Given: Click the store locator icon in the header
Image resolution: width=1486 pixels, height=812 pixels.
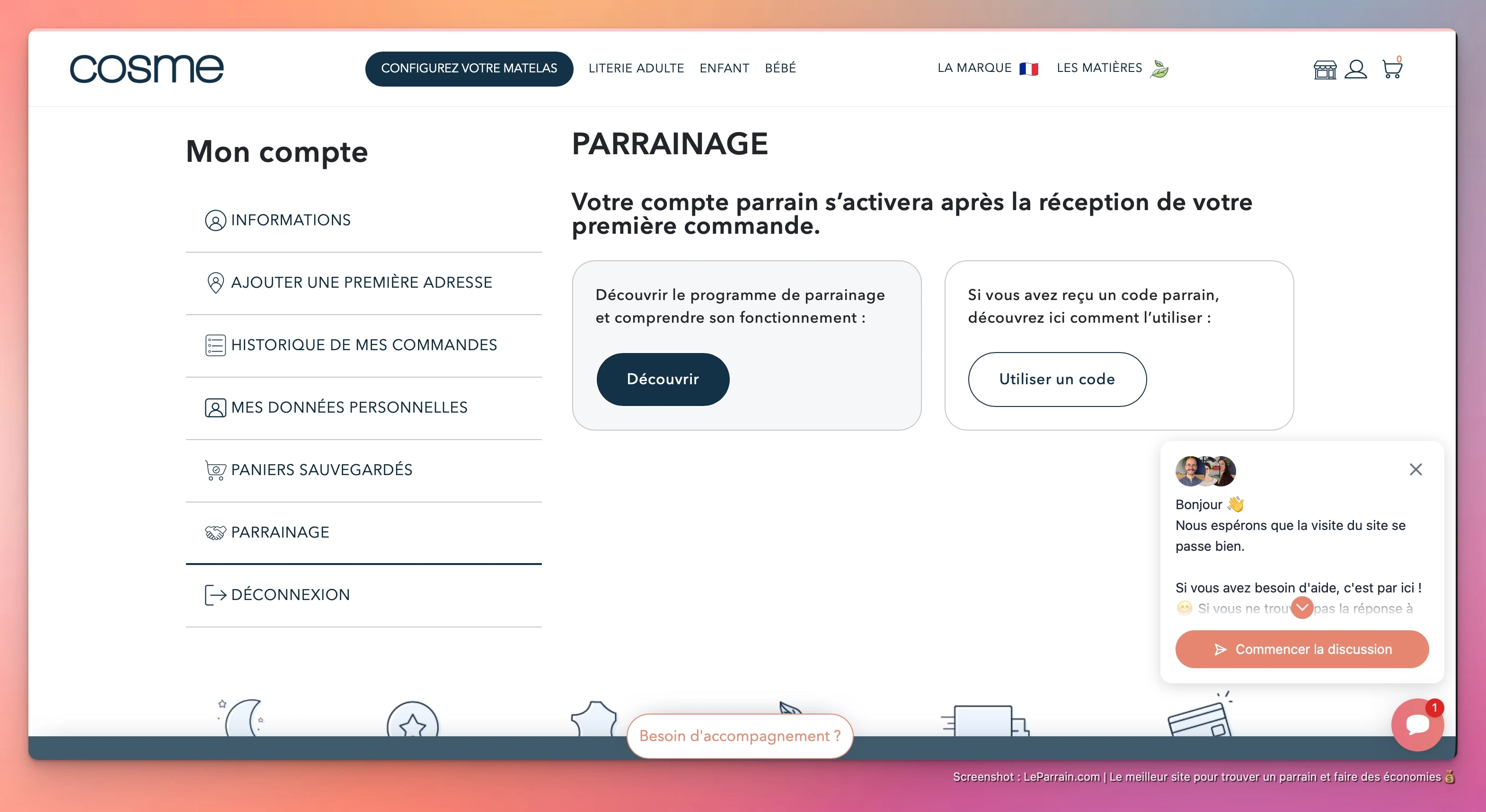Looking at the screenshot, I should 1325,69.
